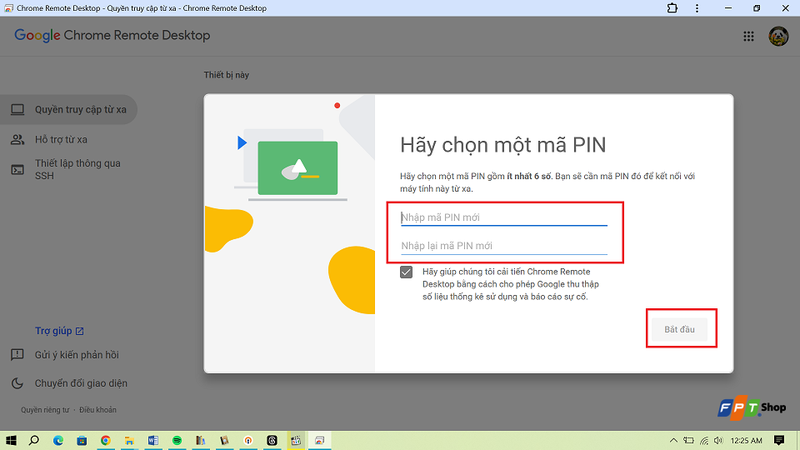
Task: Open the volume speaker tray icon
Action: coord(718,440)
